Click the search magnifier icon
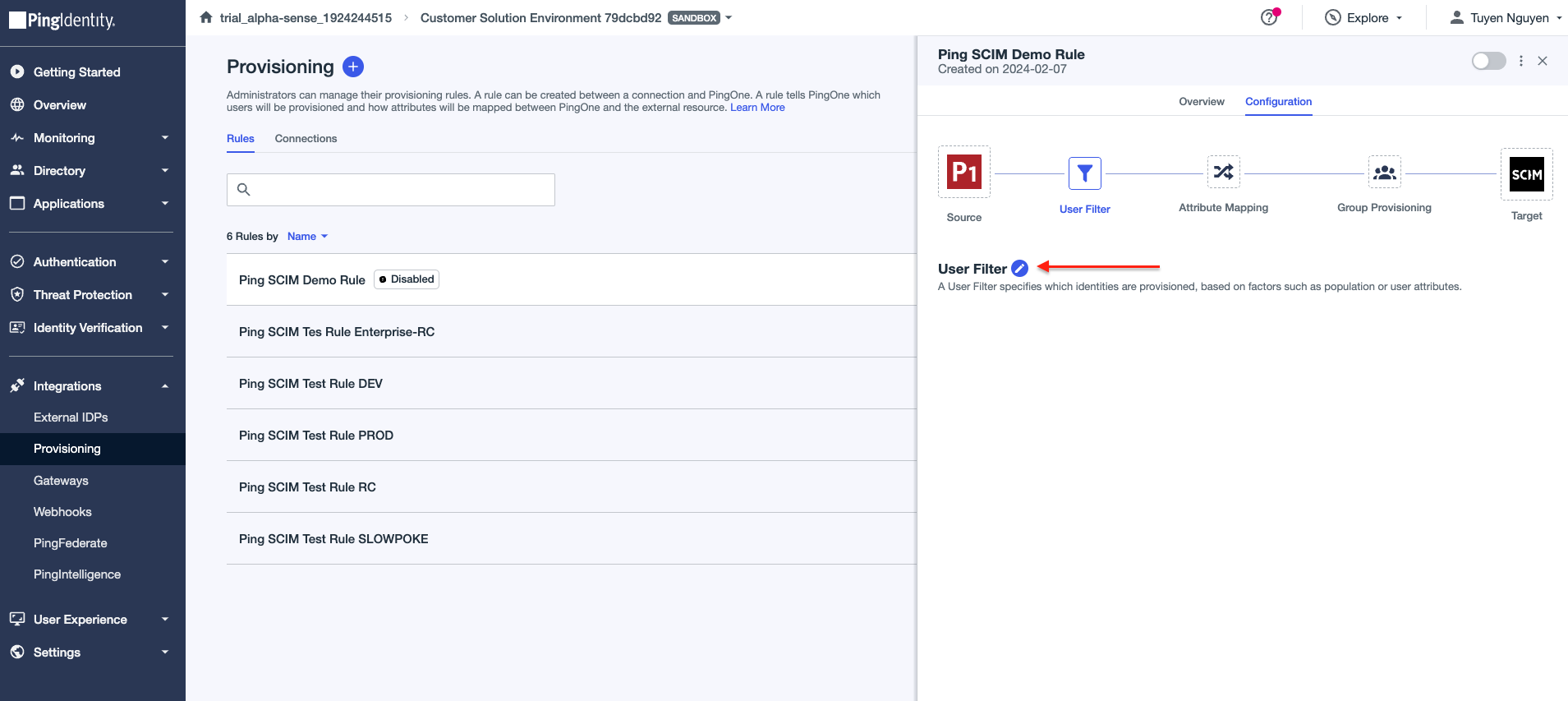The height and width of the screenshot is (701, 1568). [243, 189]
